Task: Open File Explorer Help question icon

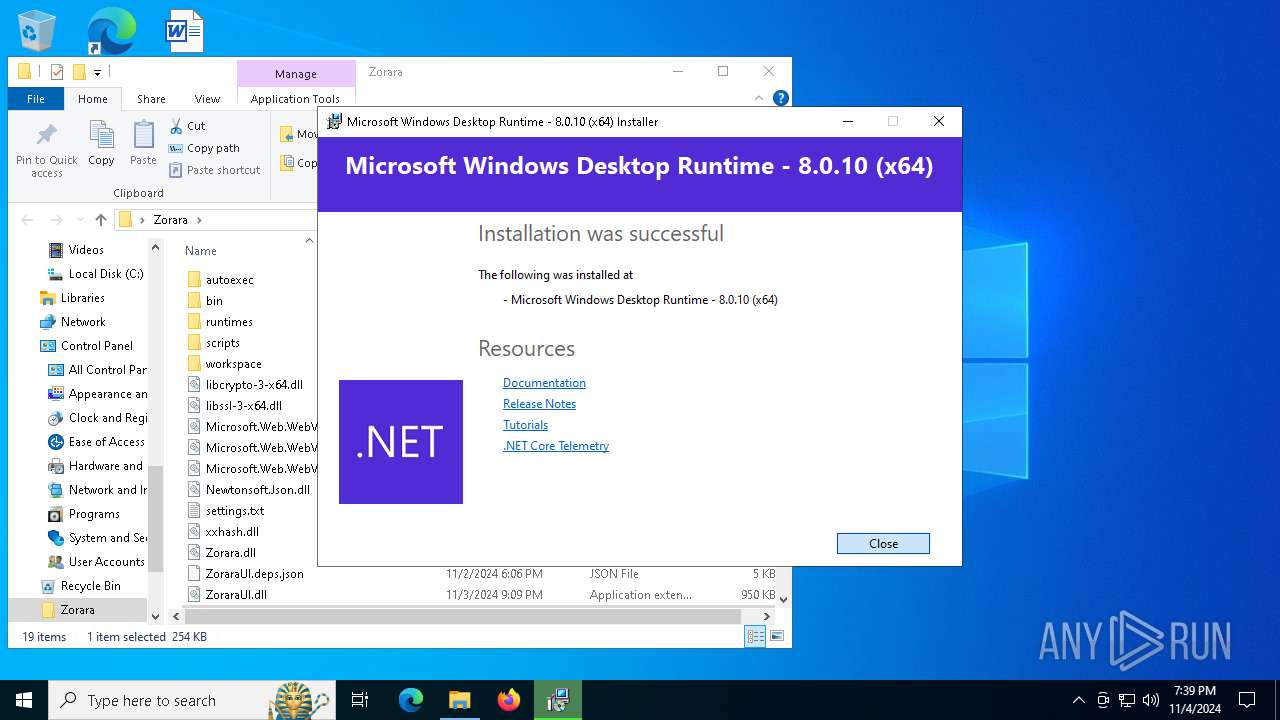Action: coord(781,98)
